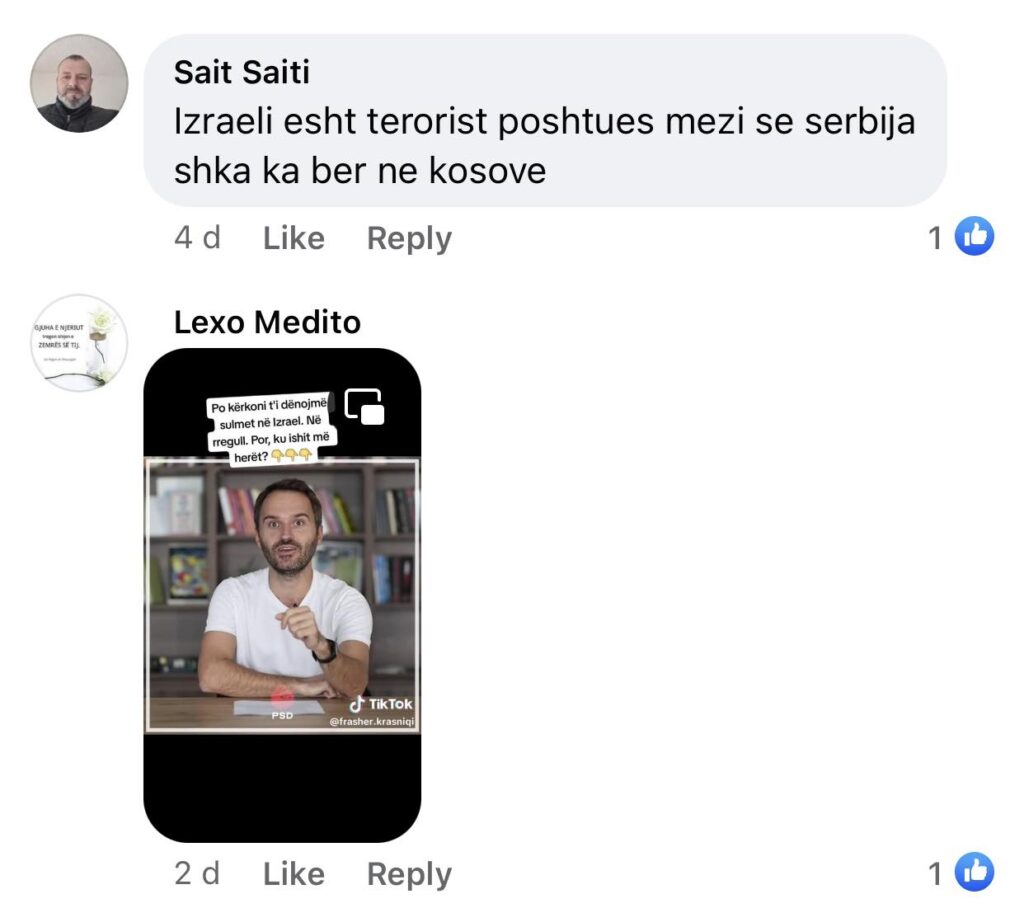Click the 'Izraeli esht terorist' comment text bubble
This screenshot has height=913, width=1024.
pos(545,121)
